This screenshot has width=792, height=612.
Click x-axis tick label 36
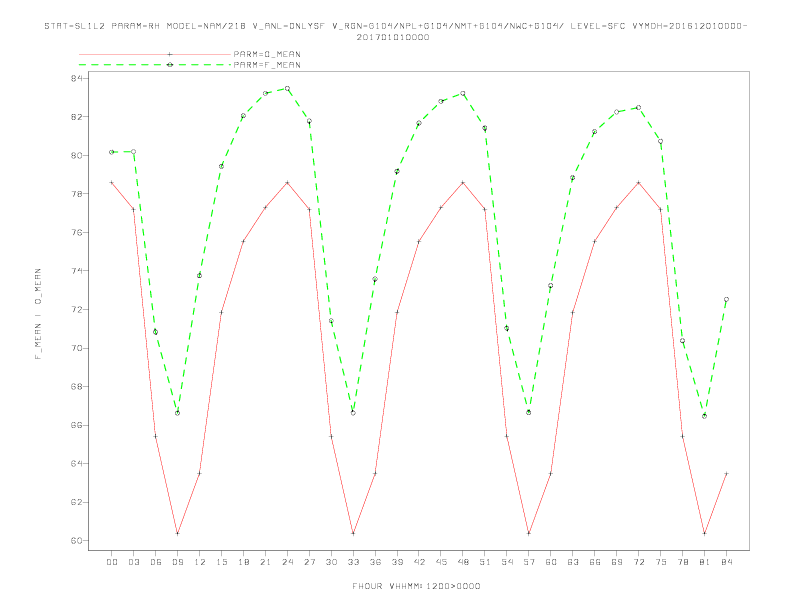(x=375, y=562)
